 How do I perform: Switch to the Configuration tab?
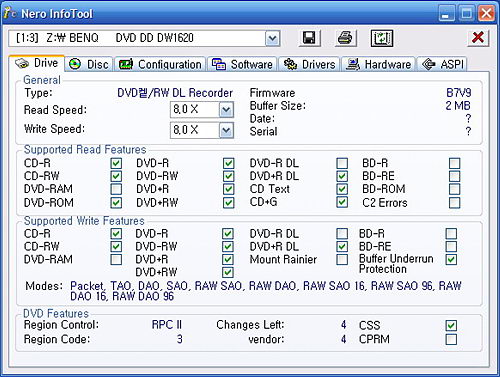pyautogui.click(x=160, y=64)
